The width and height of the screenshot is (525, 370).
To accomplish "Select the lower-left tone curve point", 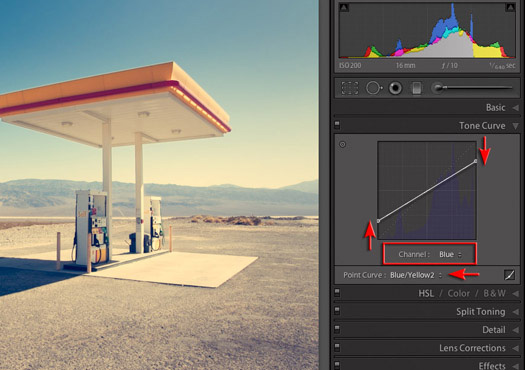I will pos(378,221).
